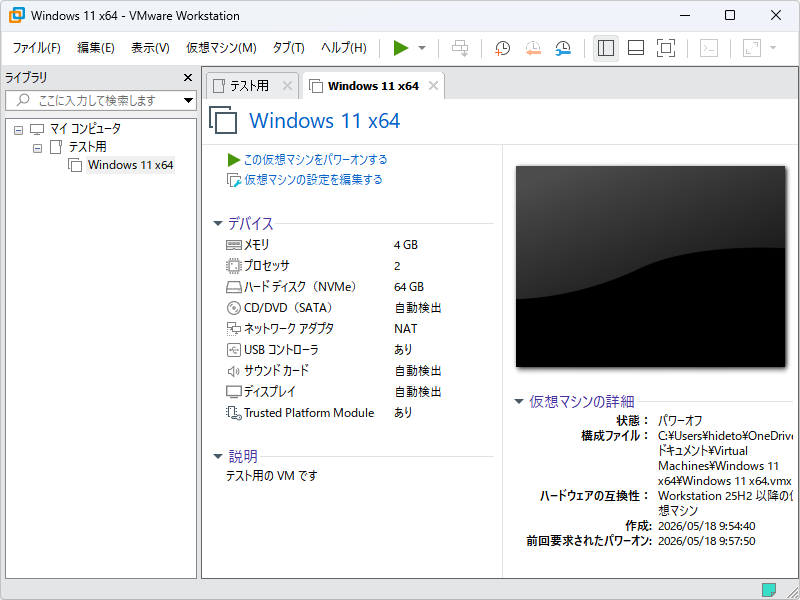This screenshot has width=800, height=600.
Task: Open the power options dropdown arrow
Action: (x=422, y=48)
